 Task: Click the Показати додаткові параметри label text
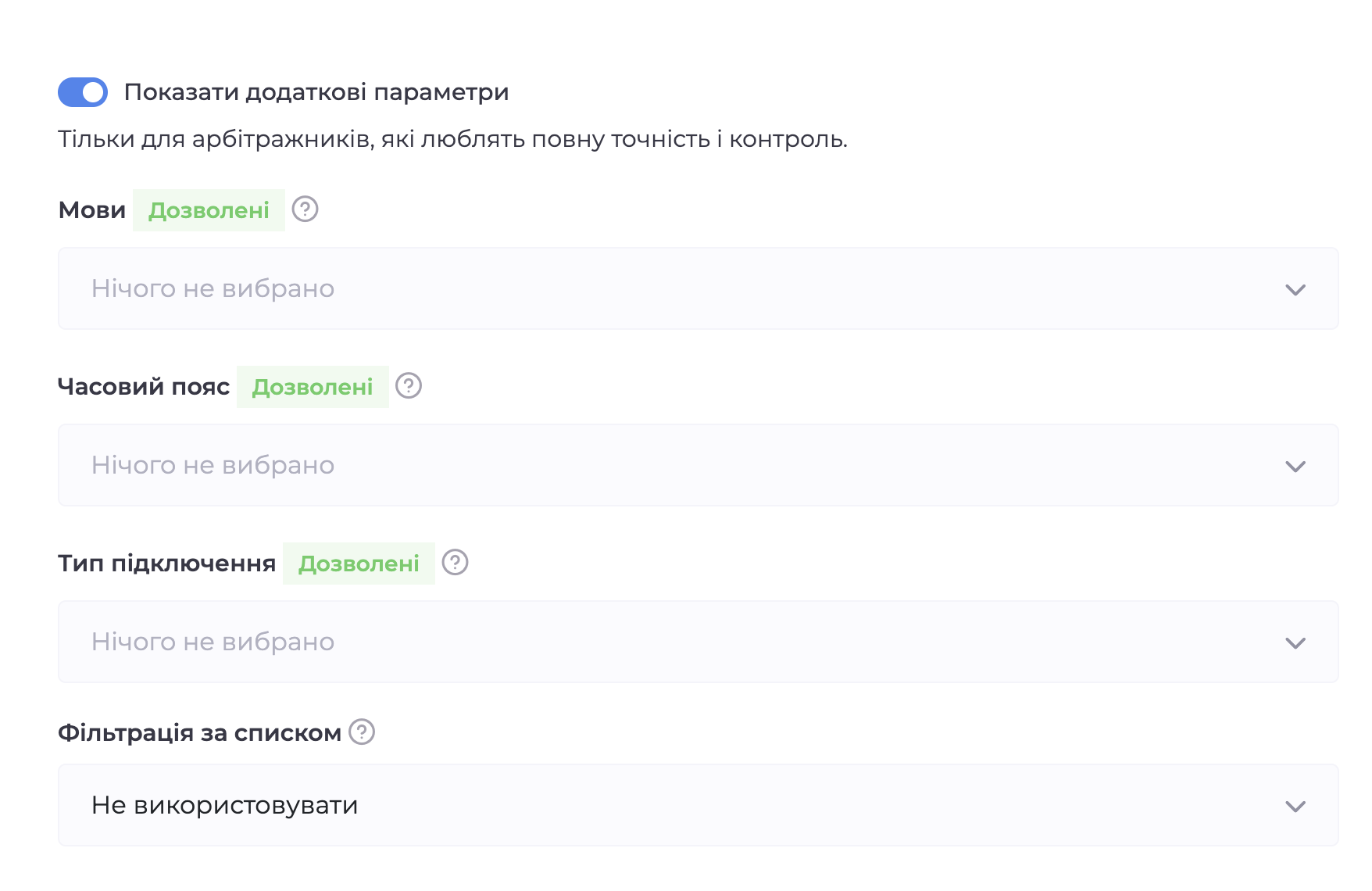(317, 91)
